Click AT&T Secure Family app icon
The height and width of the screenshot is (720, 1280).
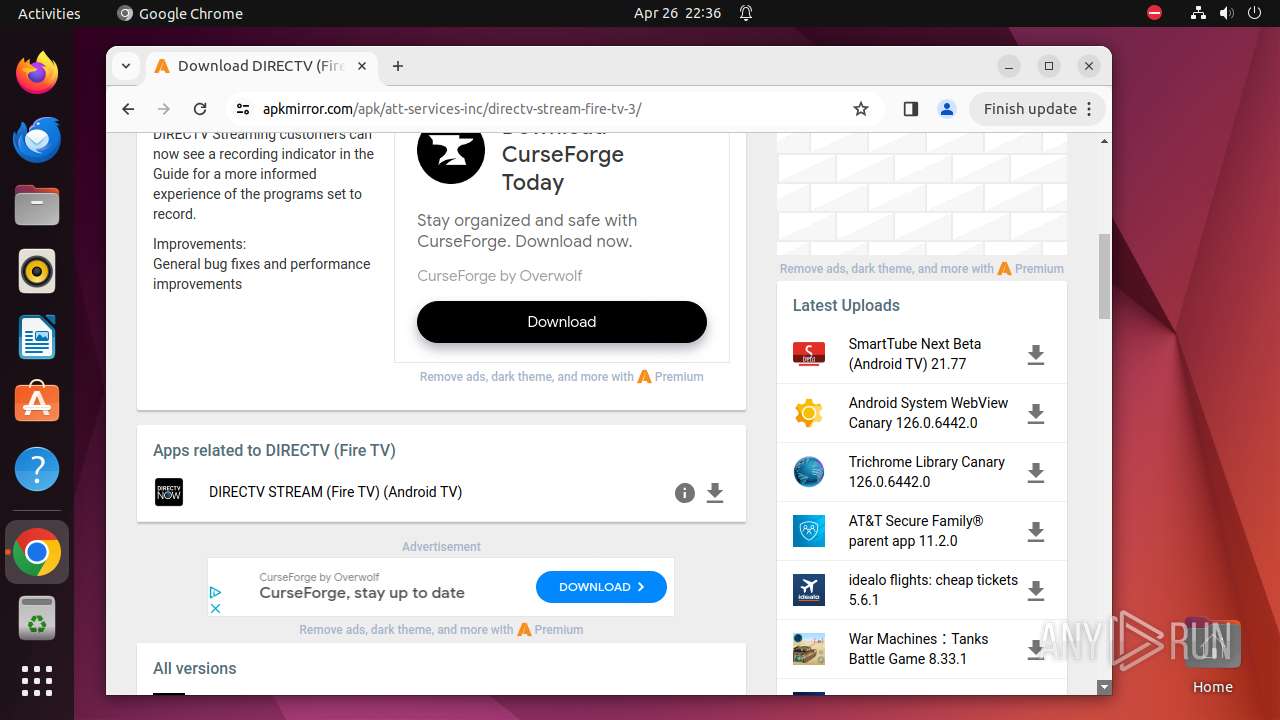[x=809, y=531]
